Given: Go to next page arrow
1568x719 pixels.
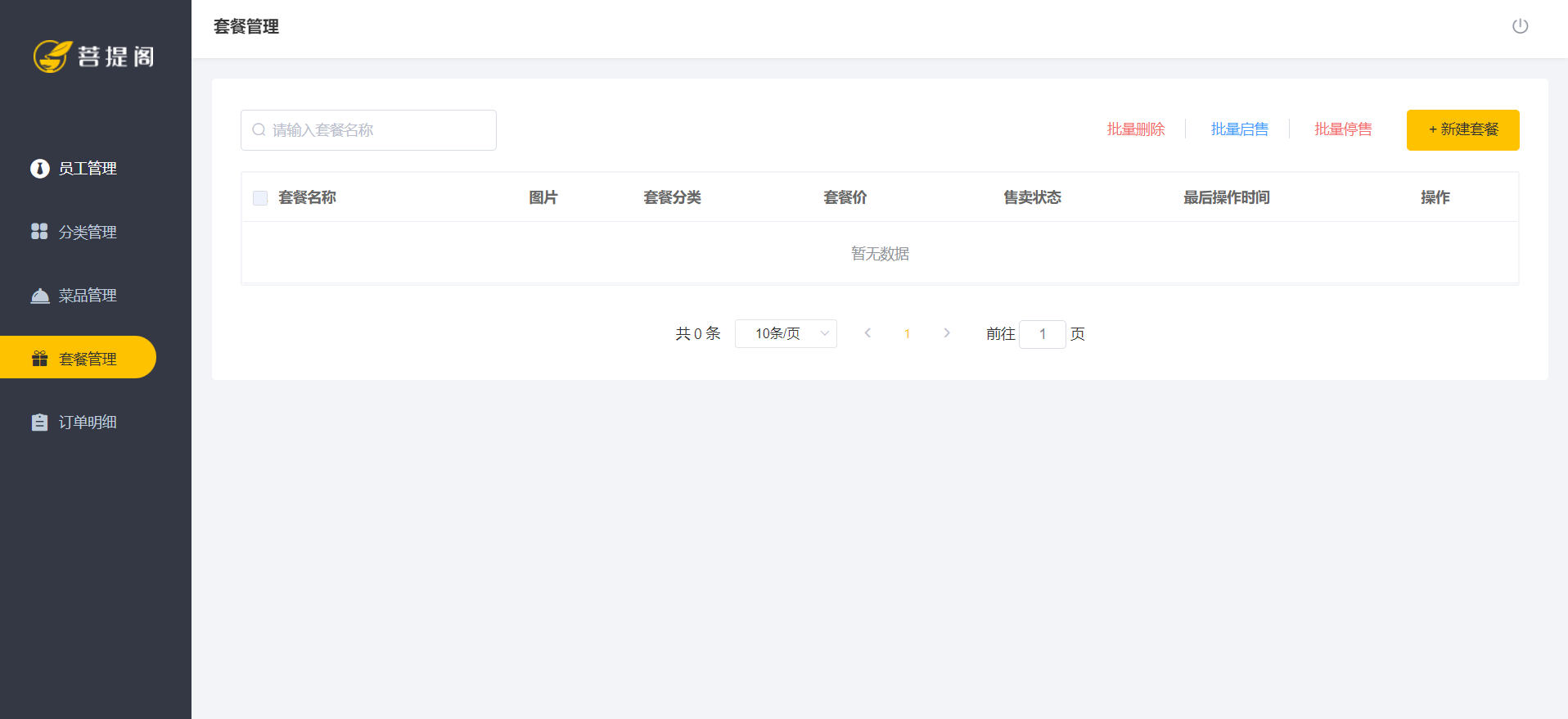Looking at the screenshot, I should pyautogui.click(x=947, y=332).
